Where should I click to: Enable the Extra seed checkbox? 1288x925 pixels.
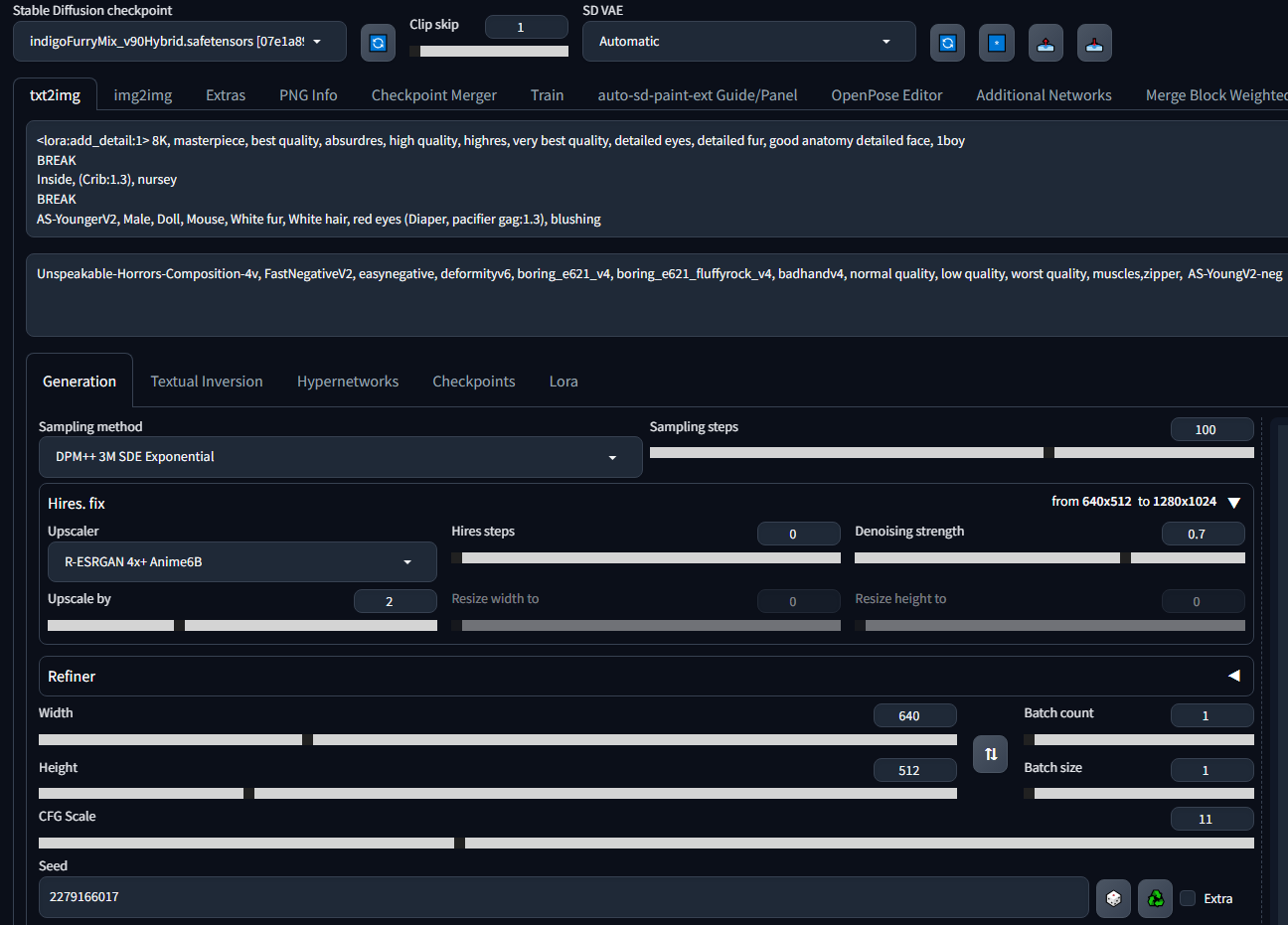coord(1188,898)
